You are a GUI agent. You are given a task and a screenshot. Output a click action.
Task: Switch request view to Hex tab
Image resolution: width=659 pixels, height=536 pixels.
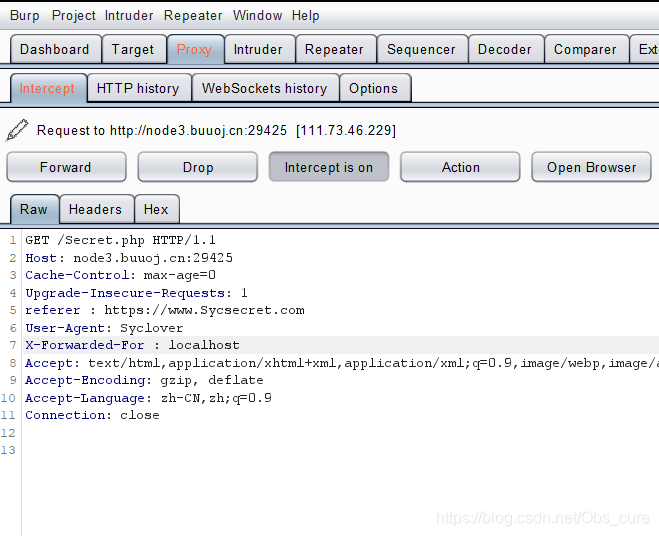click(156, 209)
